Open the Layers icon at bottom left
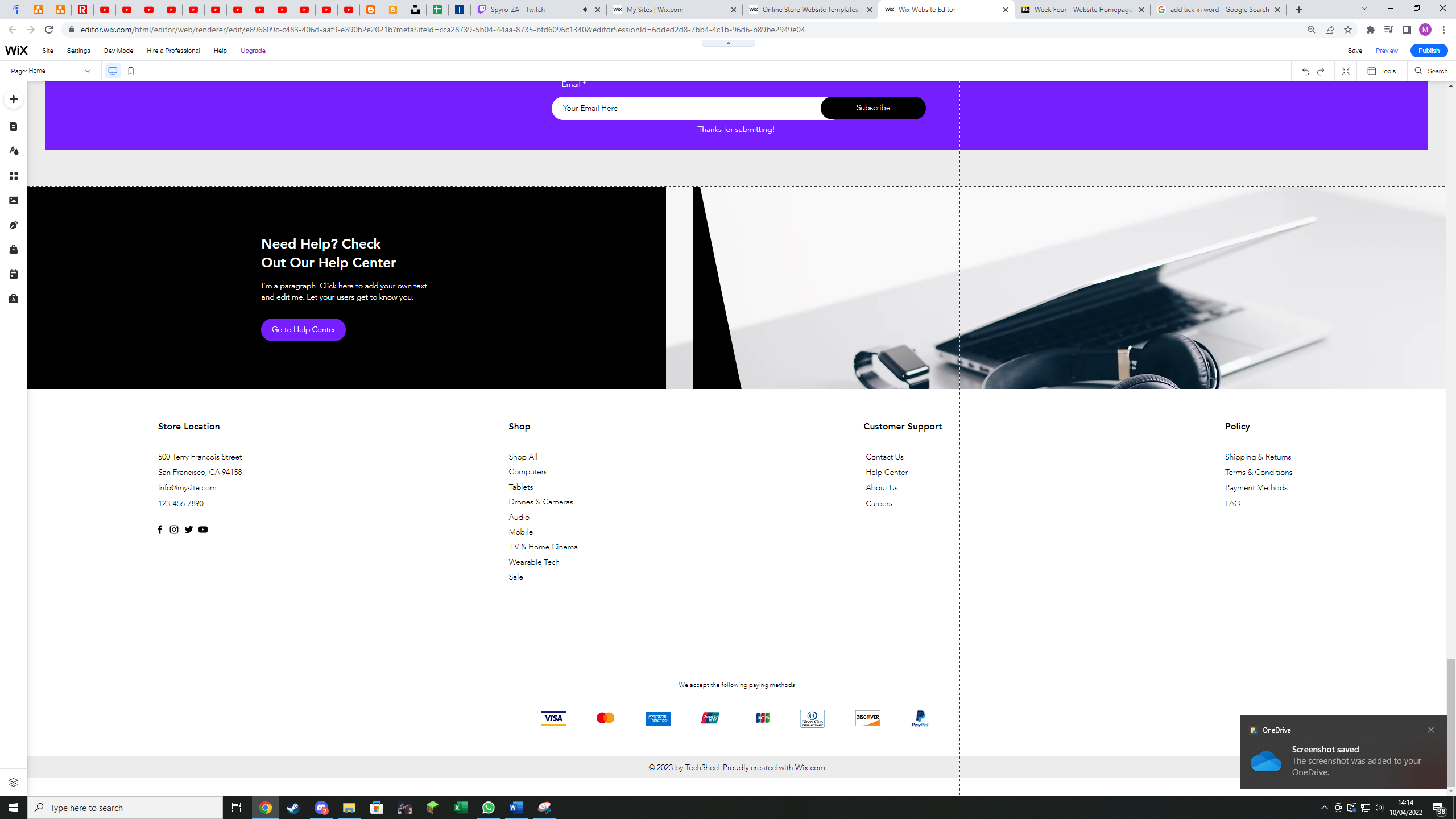The width and height of the screenshot is (1456, 819). coord(14,782)
